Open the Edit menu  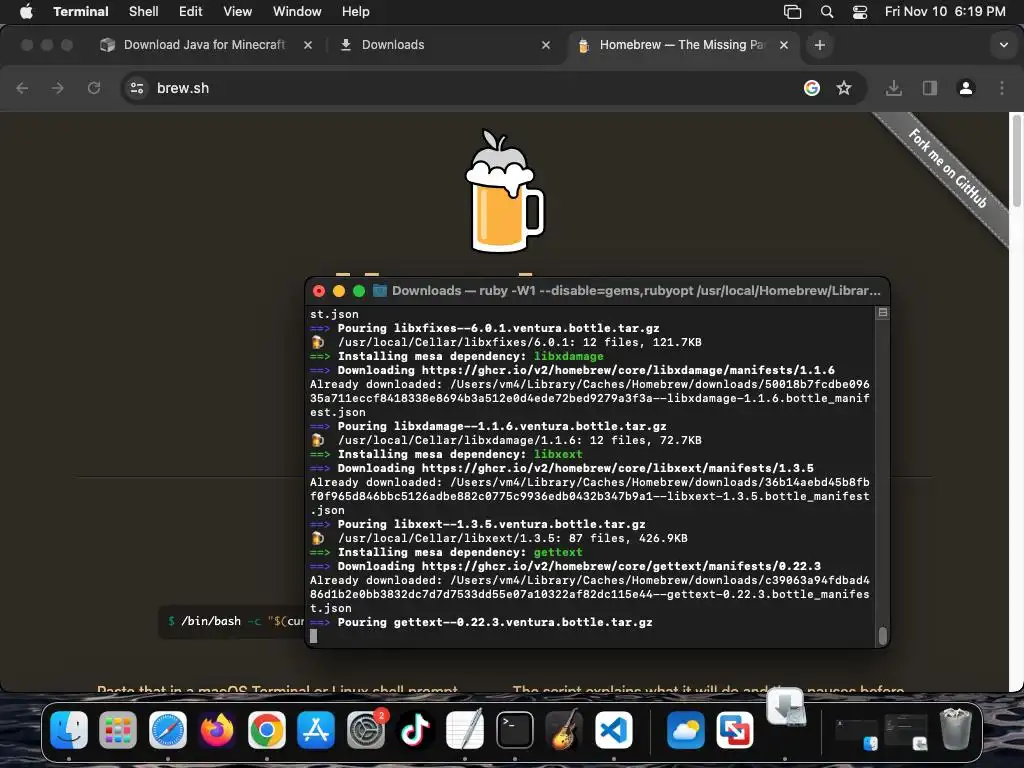[190, 11]
